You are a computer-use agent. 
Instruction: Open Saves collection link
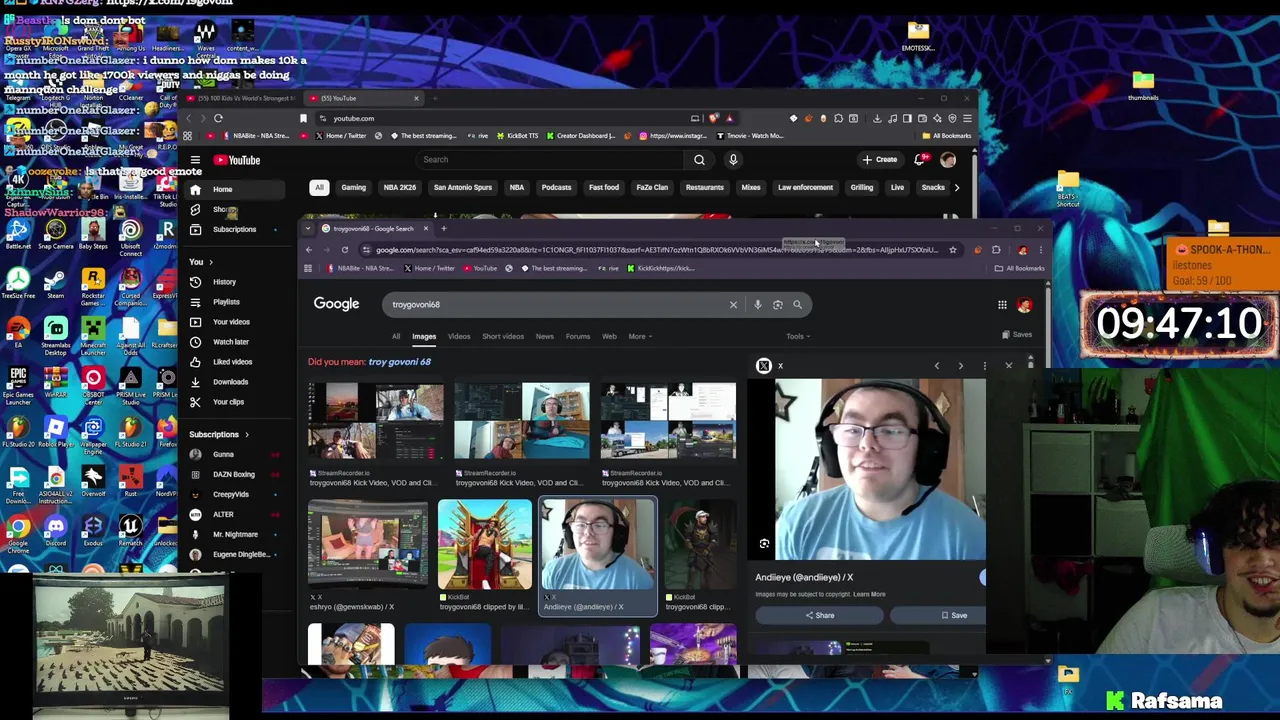[1017, 335]
